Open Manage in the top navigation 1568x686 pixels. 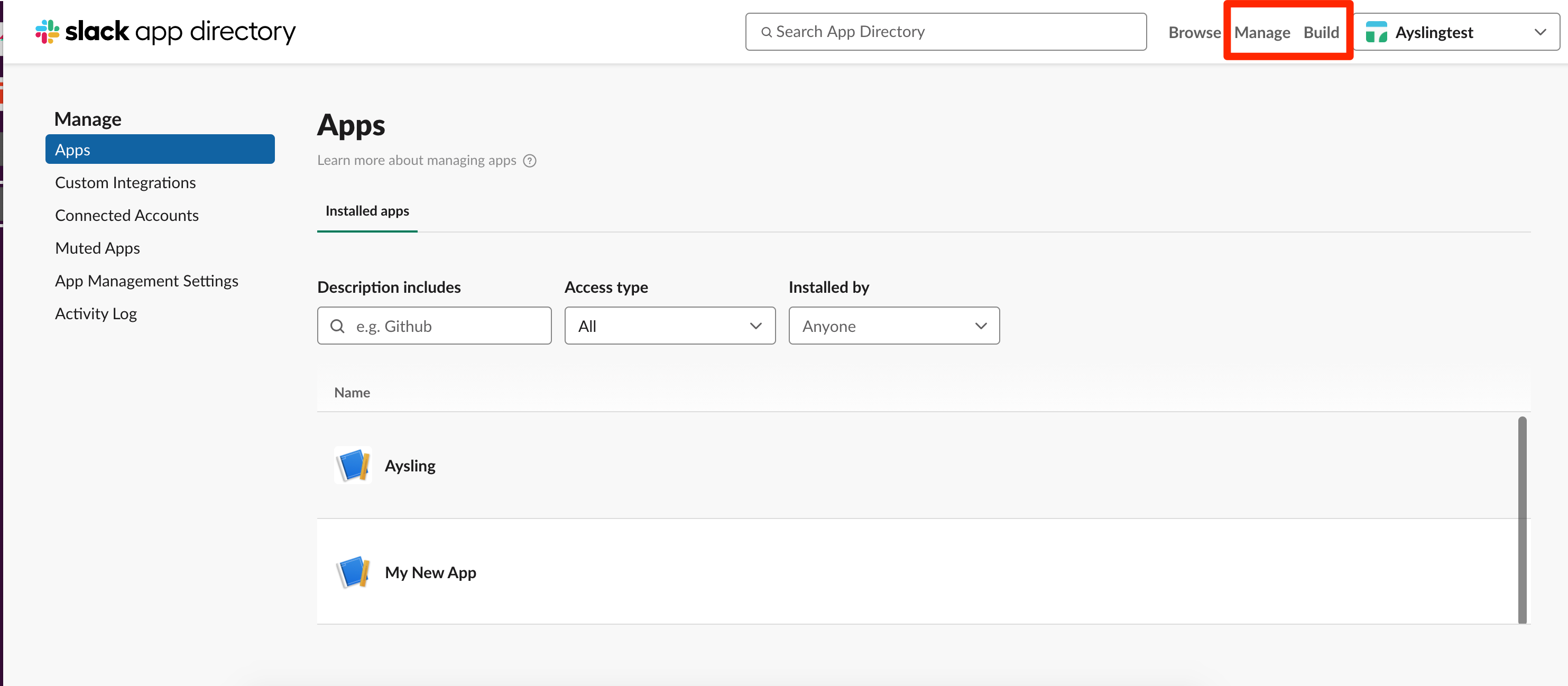click(1262, 32)
